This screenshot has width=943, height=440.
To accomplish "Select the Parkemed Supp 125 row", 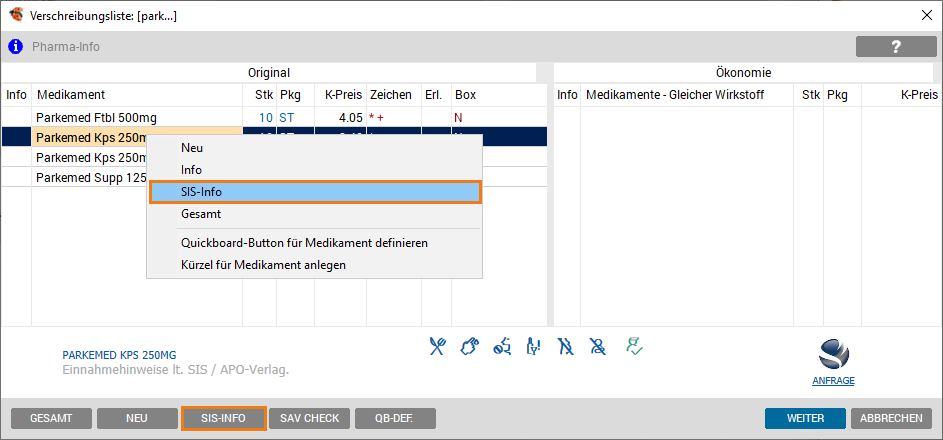I will click(274, 177).
